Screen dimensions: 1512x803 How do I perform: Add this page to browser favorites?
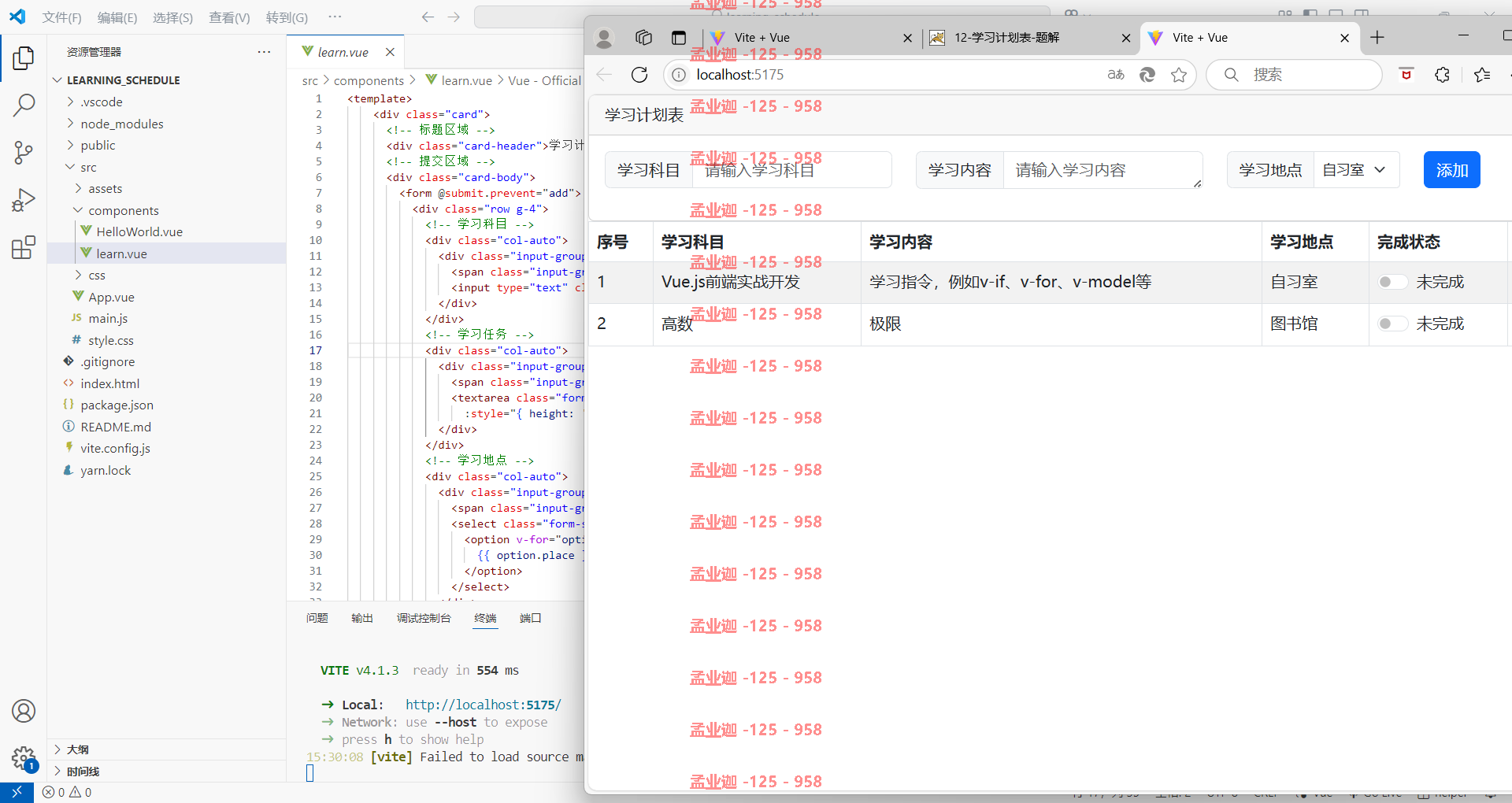pyautogui.click(x=1179, y=75)
